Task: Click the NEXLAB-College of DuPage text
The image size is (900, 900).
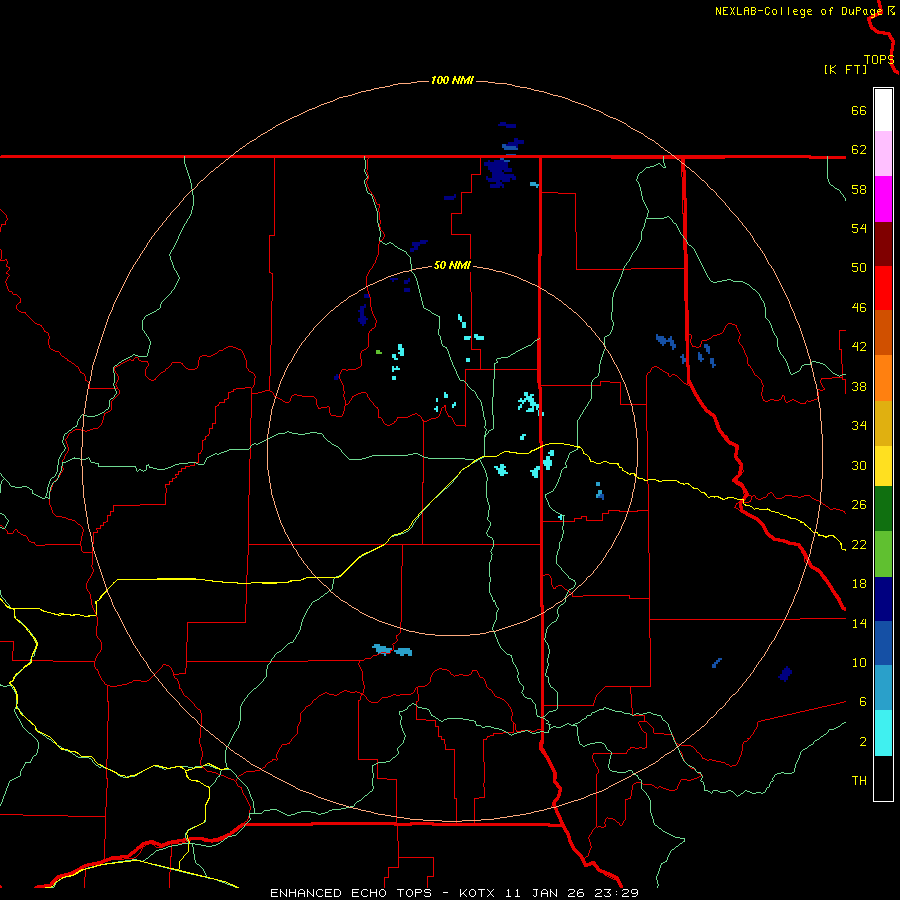Action: [799, 11]
